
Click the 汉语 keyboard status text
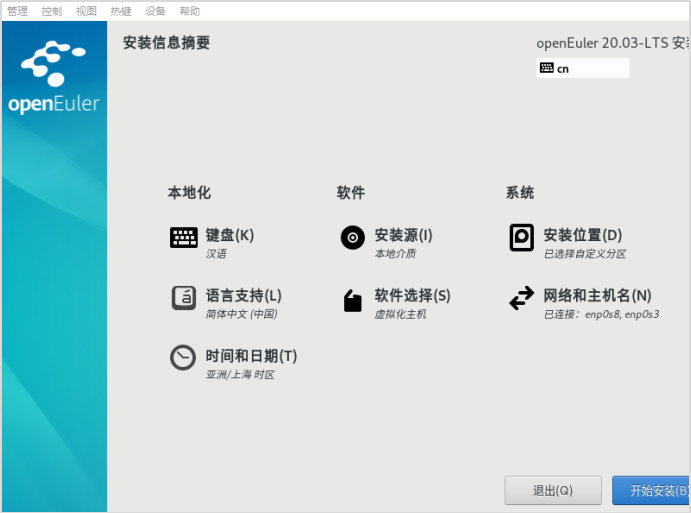point(216,254)
